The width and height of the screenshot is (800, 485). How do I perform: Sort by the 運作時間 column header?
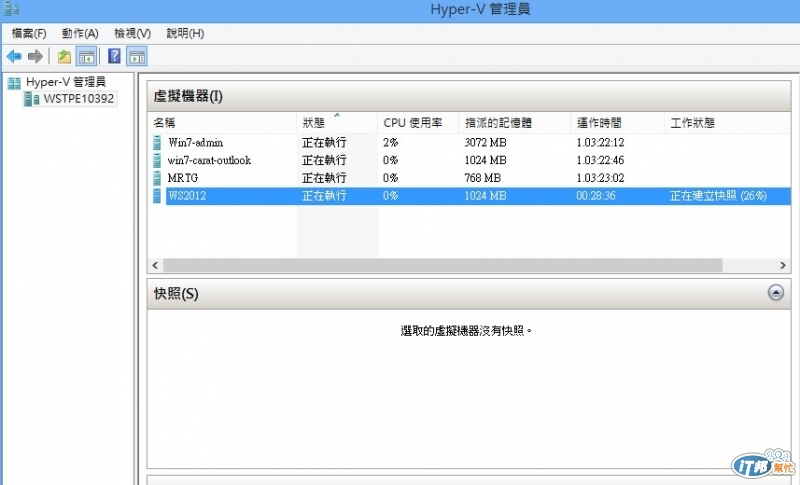click(617, 123)
